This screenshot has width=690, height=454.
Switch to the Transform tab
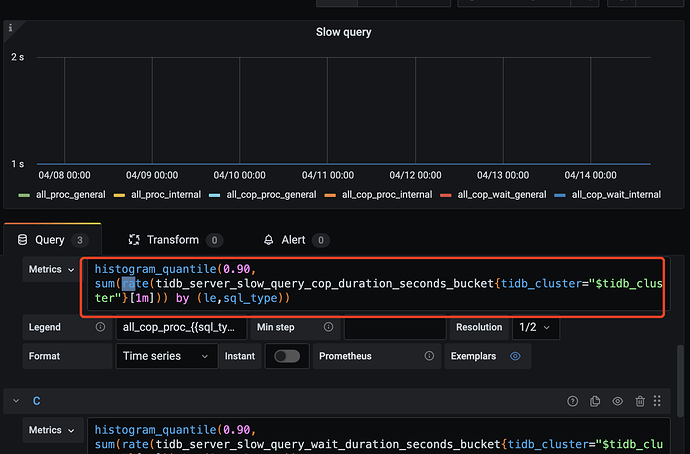tap(175, 240)
